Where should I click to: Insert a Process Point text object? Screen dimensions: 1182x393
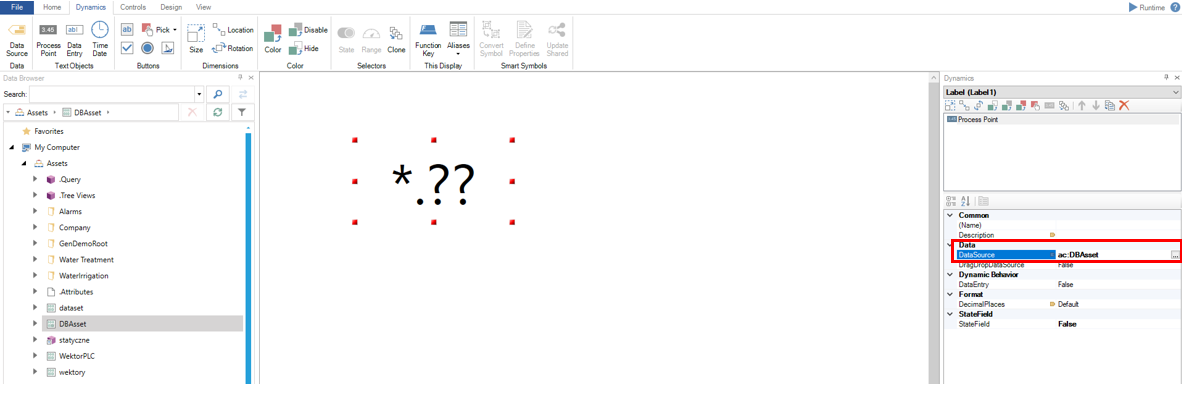pyautogui.click(x=48, y=38)
